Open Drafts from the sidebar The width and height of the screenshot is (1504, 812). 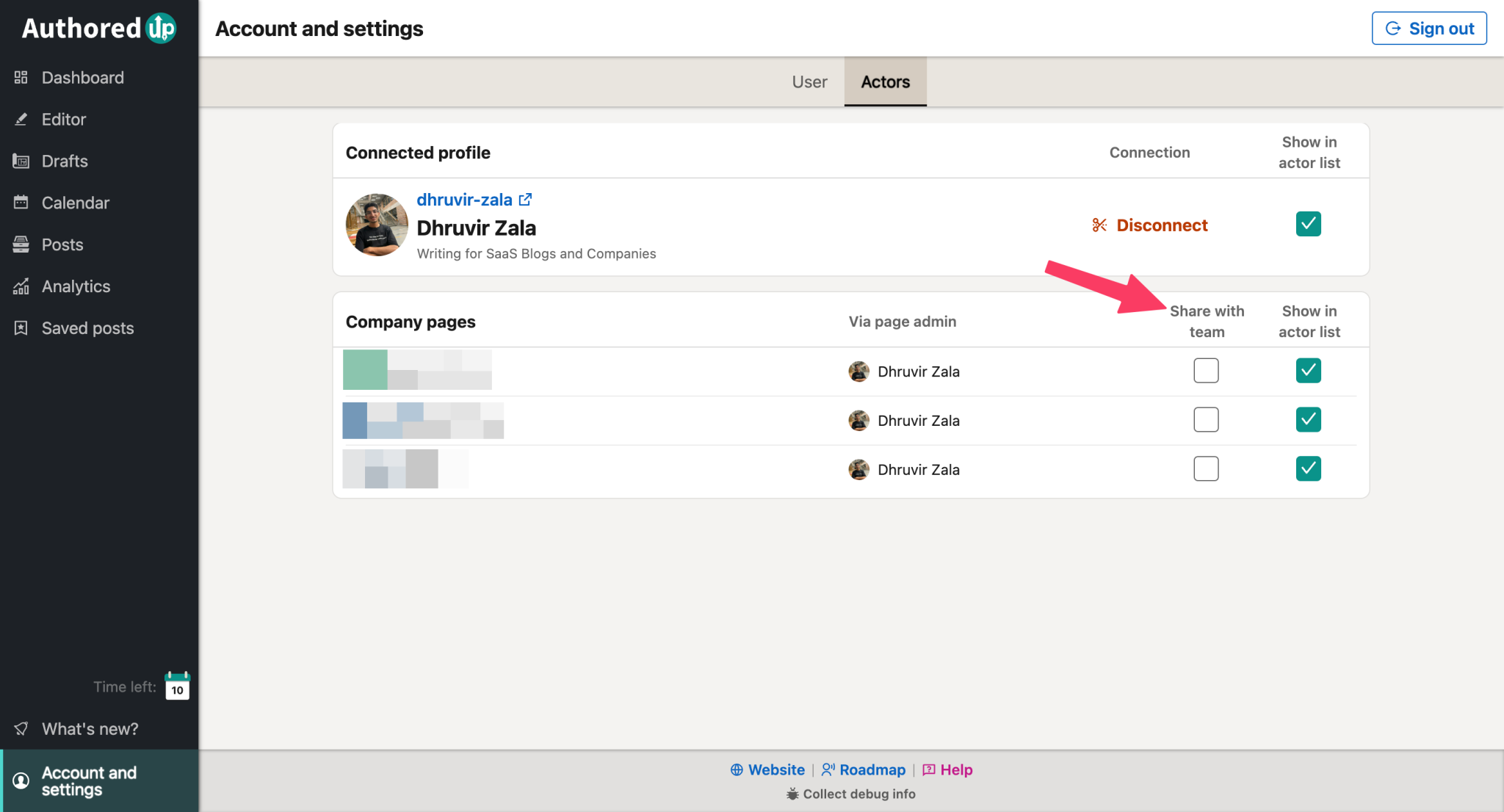[x=65, y=161]
